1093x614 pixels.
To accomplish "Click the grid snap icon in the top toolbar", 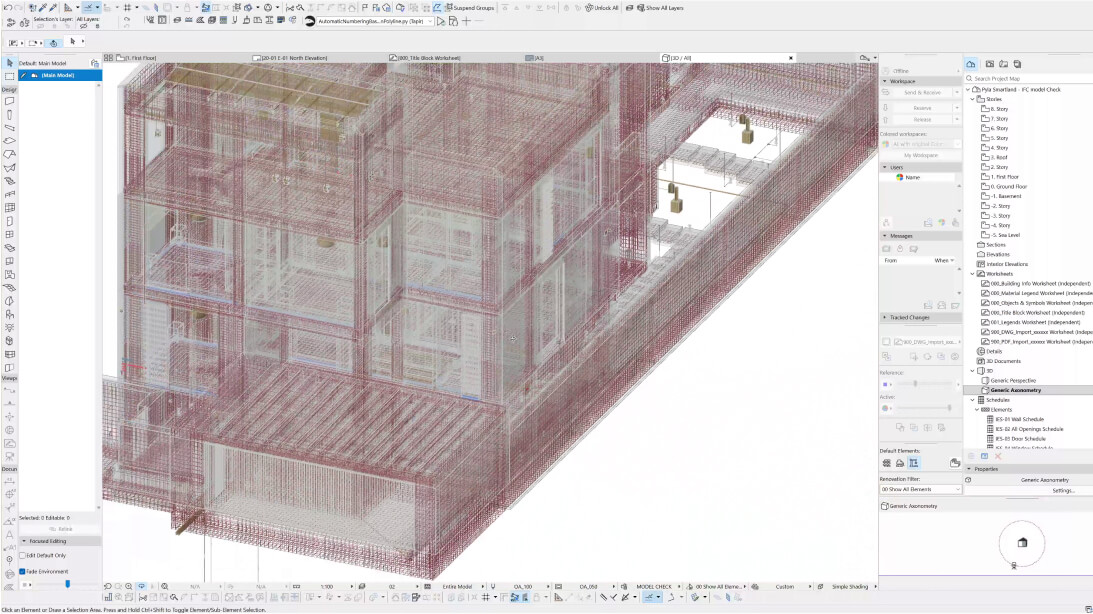I will [x=128, y=8].
